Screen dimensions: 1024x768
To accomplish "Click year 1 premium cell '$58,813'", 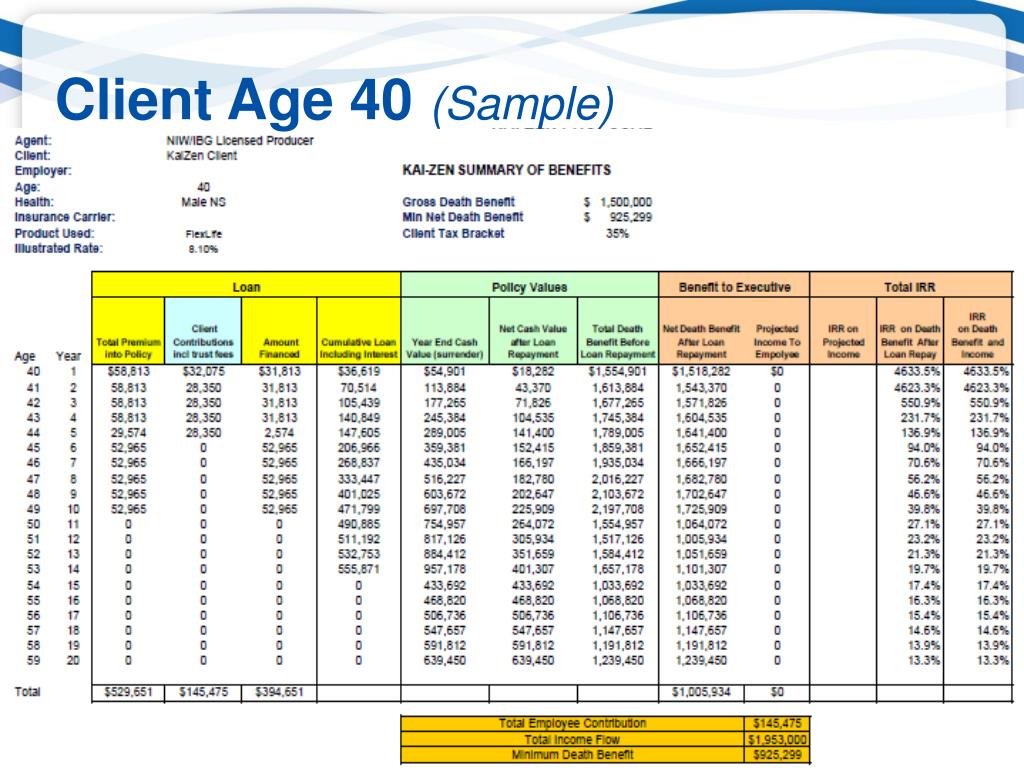I will pyautogui.click(x=128, y=372).
